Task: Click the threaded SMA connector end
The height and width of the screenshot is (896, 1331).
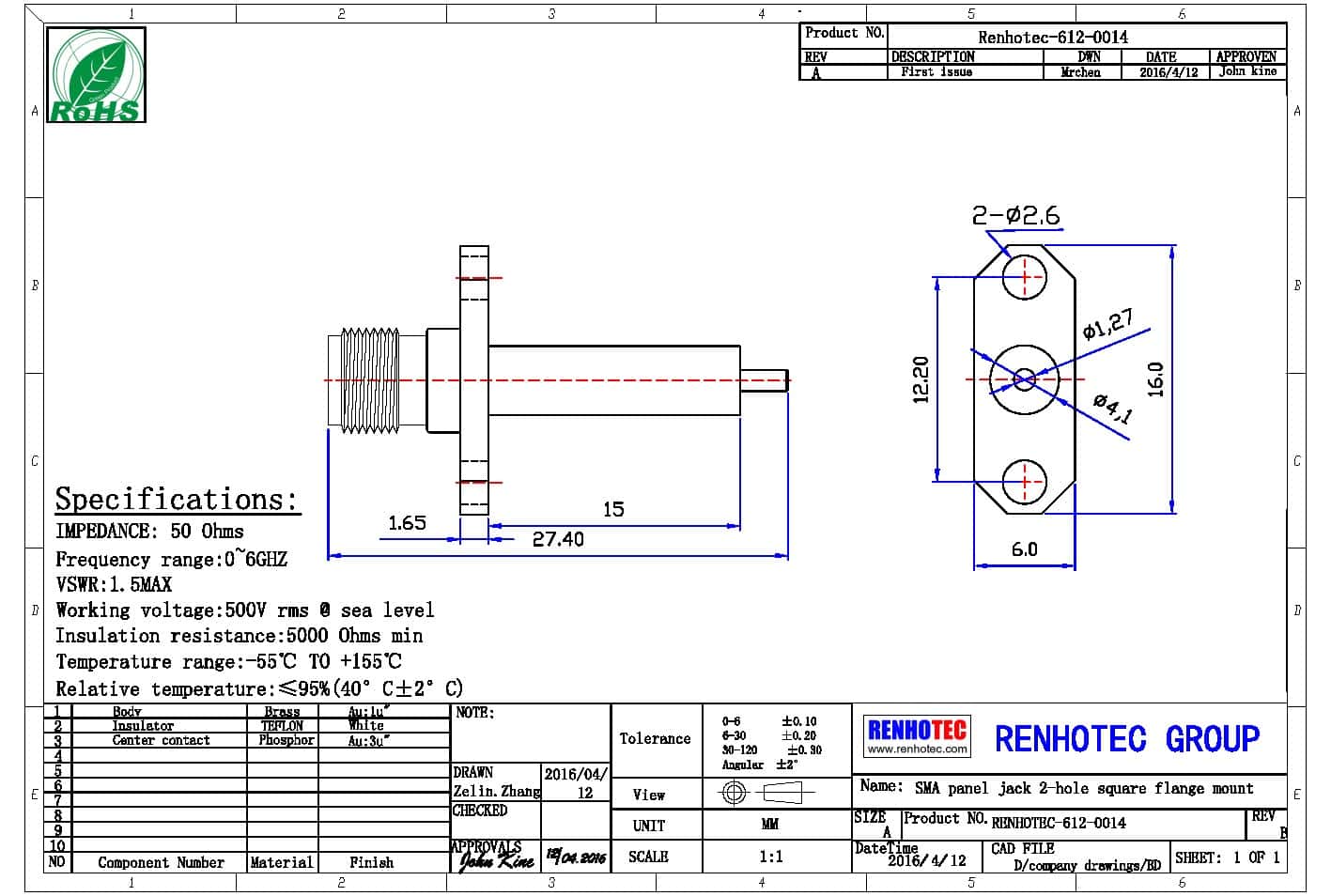Action: [366, 379]
